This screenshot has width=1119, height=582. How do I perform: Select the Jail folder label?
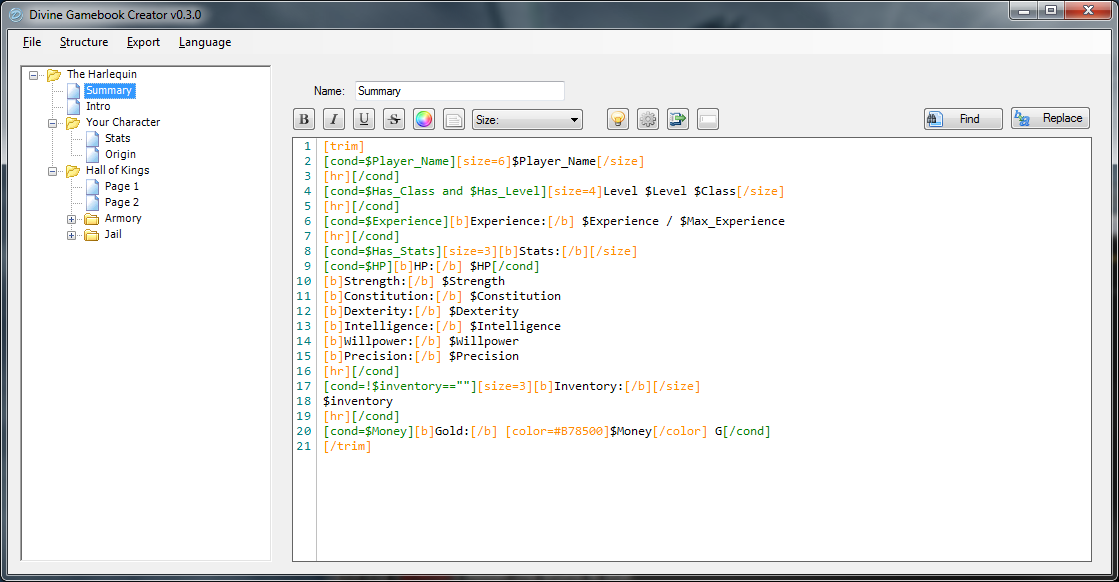coord(113,234)
